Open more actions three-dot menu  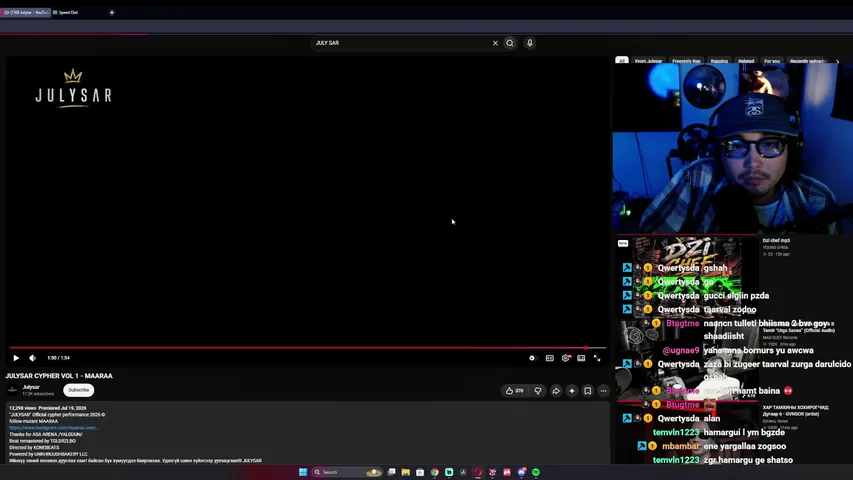603,391
